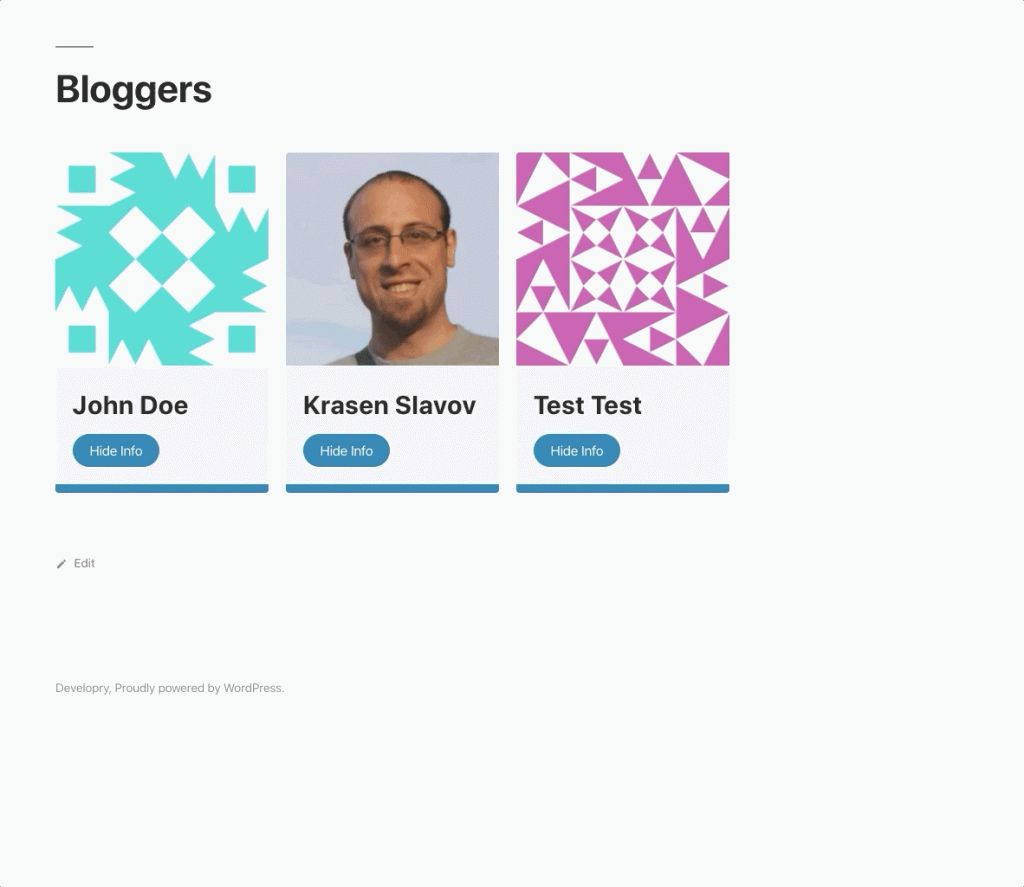Click the "Proudly powered by" footer text
This screenshot has height=887, width=1024.
(x=167, y=688)
